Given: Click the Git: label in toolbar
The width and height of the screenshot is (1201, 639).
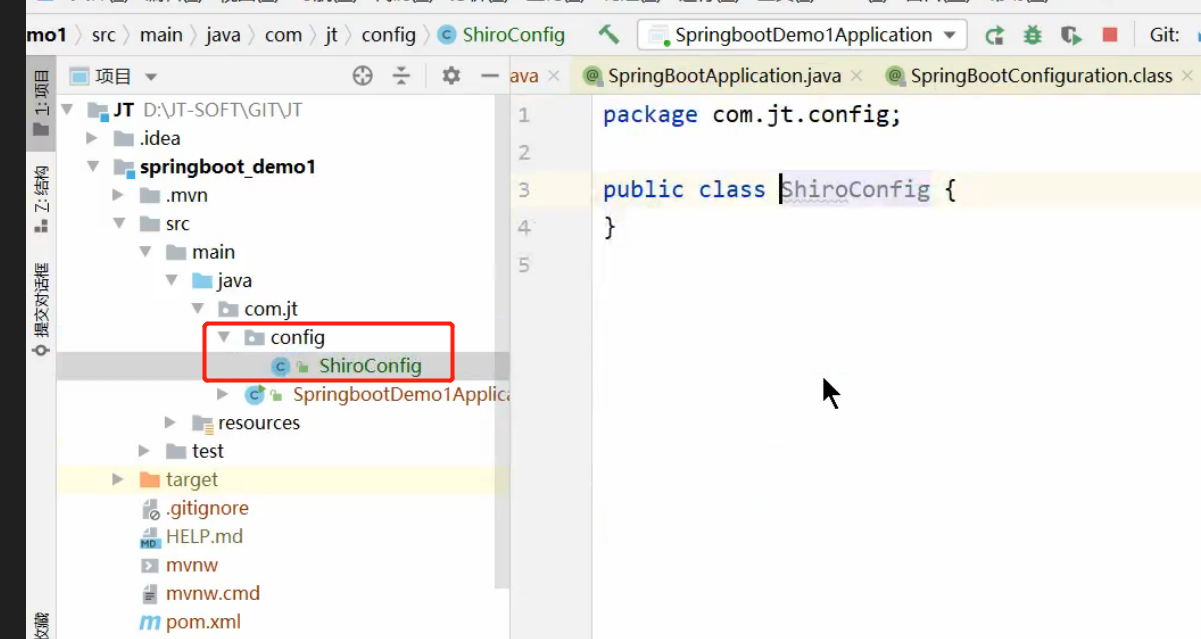Looking at the screenshot, I should click(x=1165, y=35).
